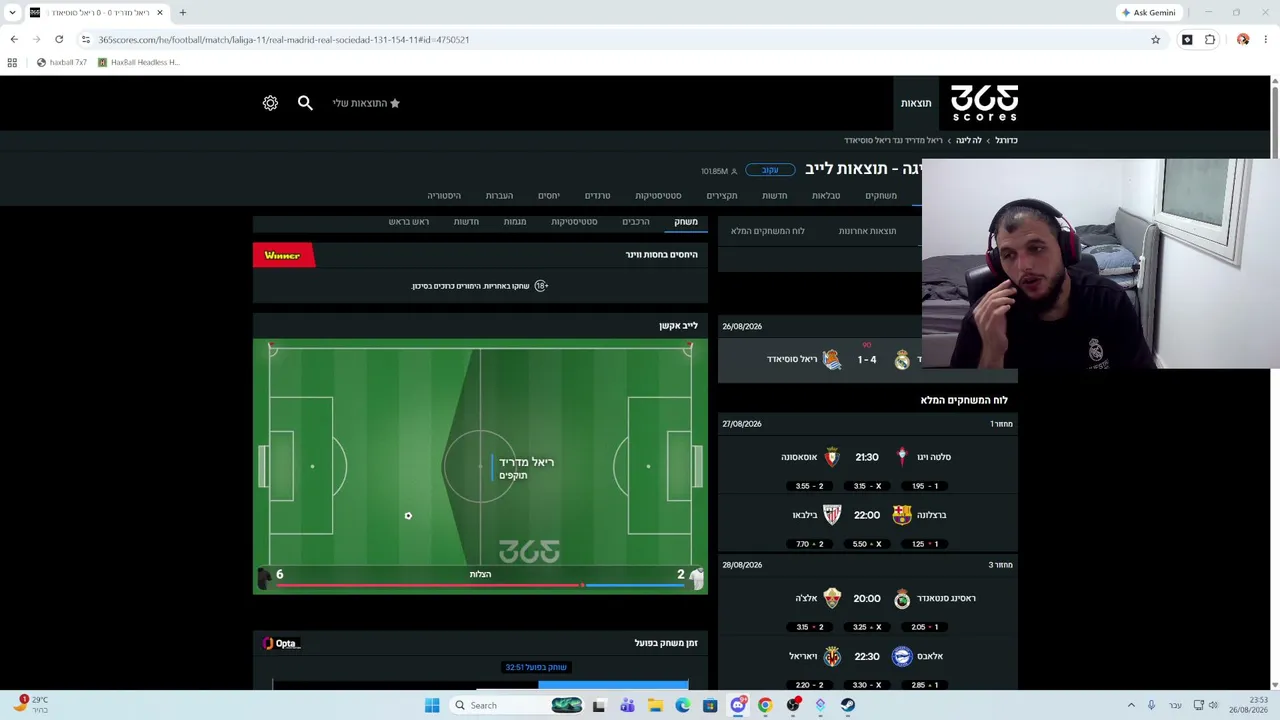This screenshot has width=1280, height=720.
Task: Select the match הרכבים sub-tab
Action: (x=636, y=221)
